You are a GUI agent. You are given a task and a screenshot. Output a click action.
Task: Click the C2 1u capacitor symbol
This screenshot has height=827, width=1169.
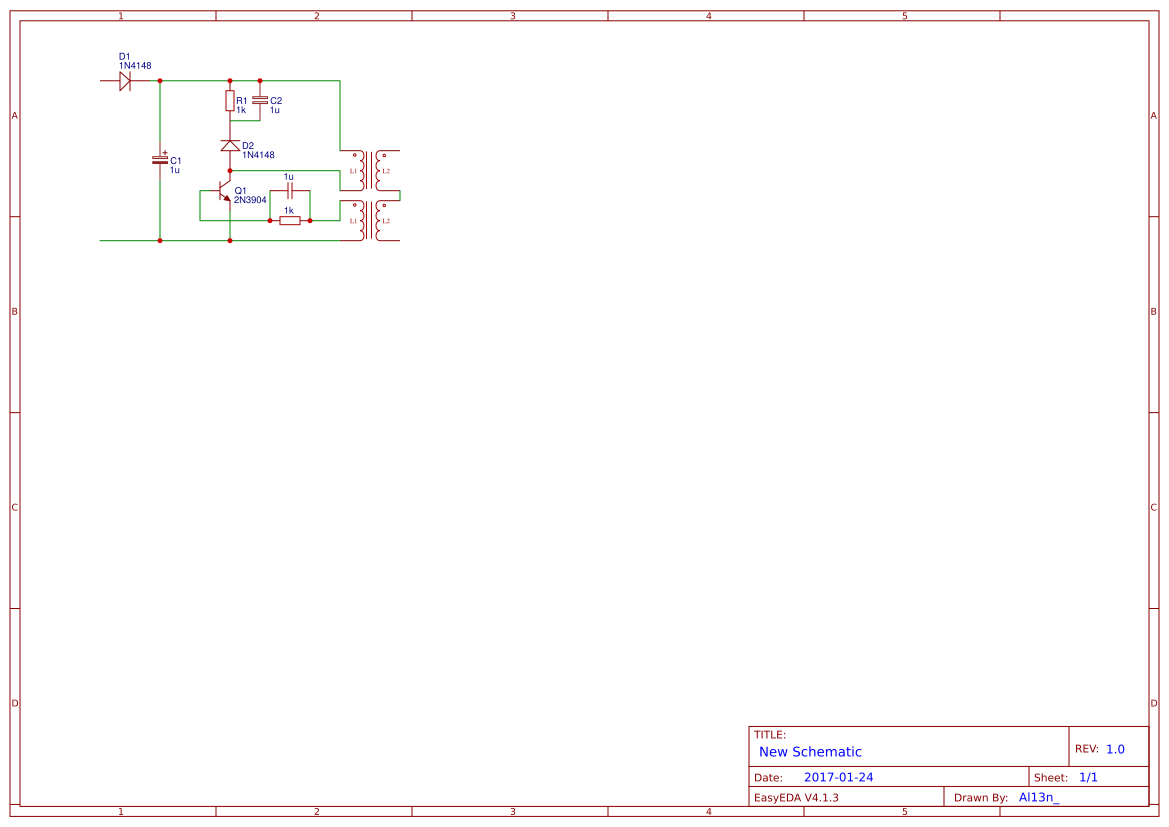[262, 100]
